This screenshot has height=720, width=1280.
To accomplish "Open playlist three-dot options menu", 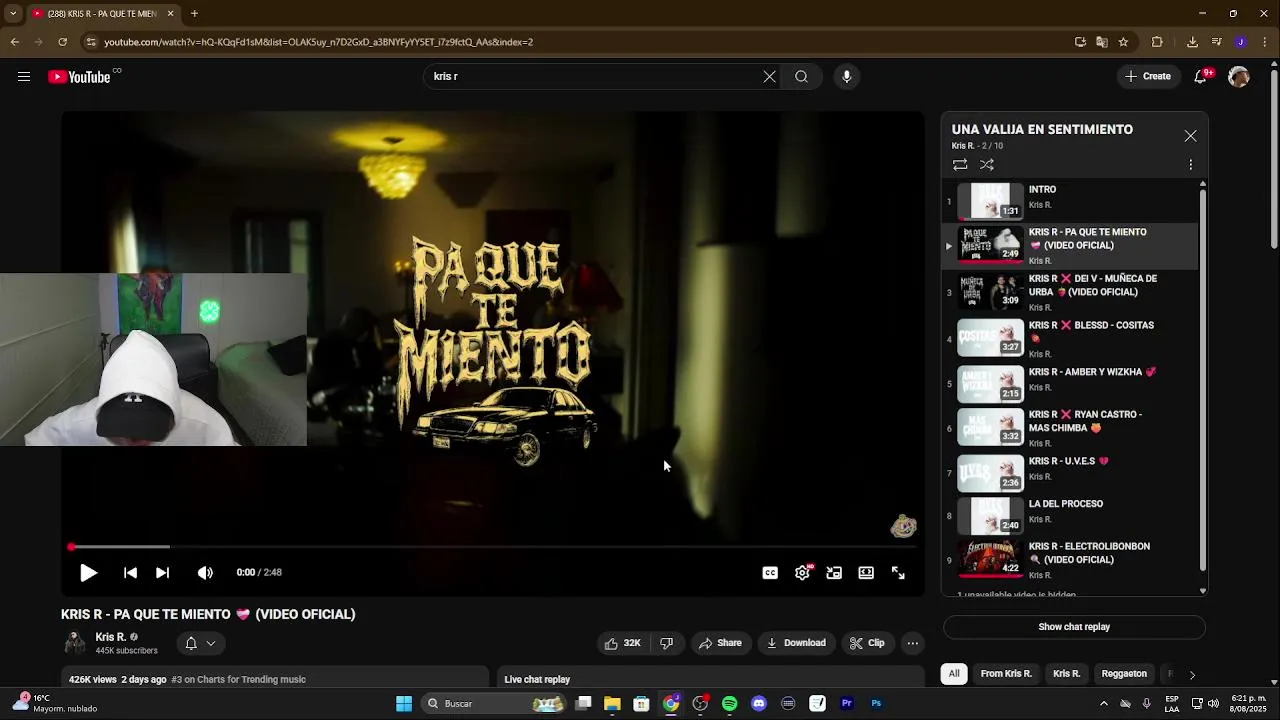I will [1190, 165].
